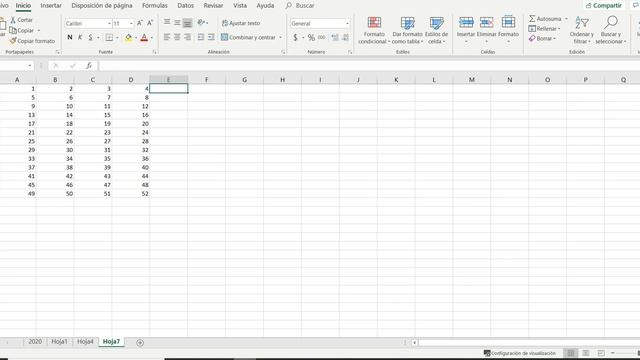Open the Calibri font name dropdown
The width and height of the screenshot is (640, 360).
pos(109,24)
